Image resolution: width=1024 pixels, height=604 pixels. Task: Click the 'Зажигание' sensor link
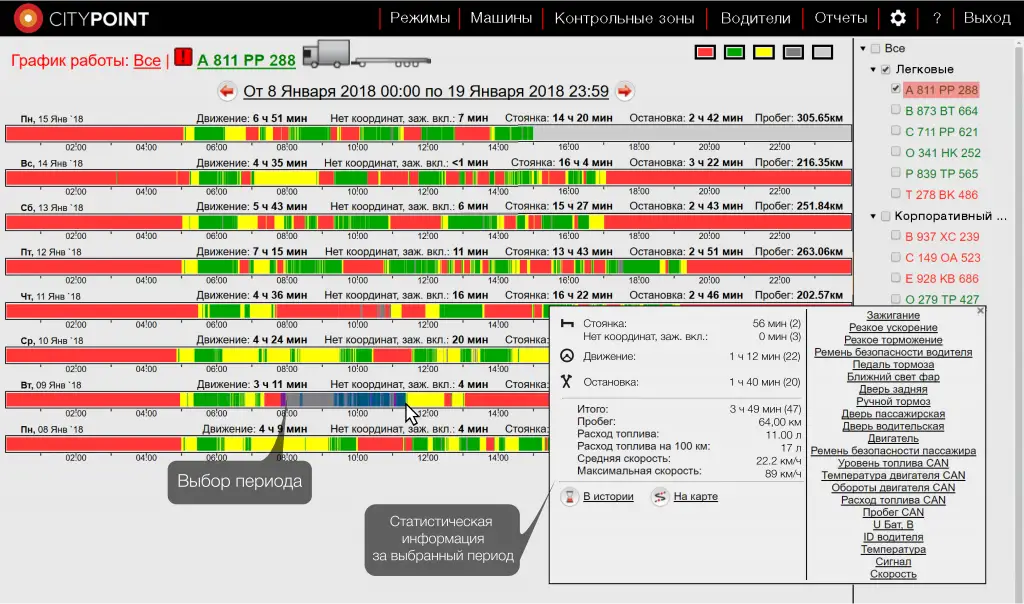[x=893, y=316]
